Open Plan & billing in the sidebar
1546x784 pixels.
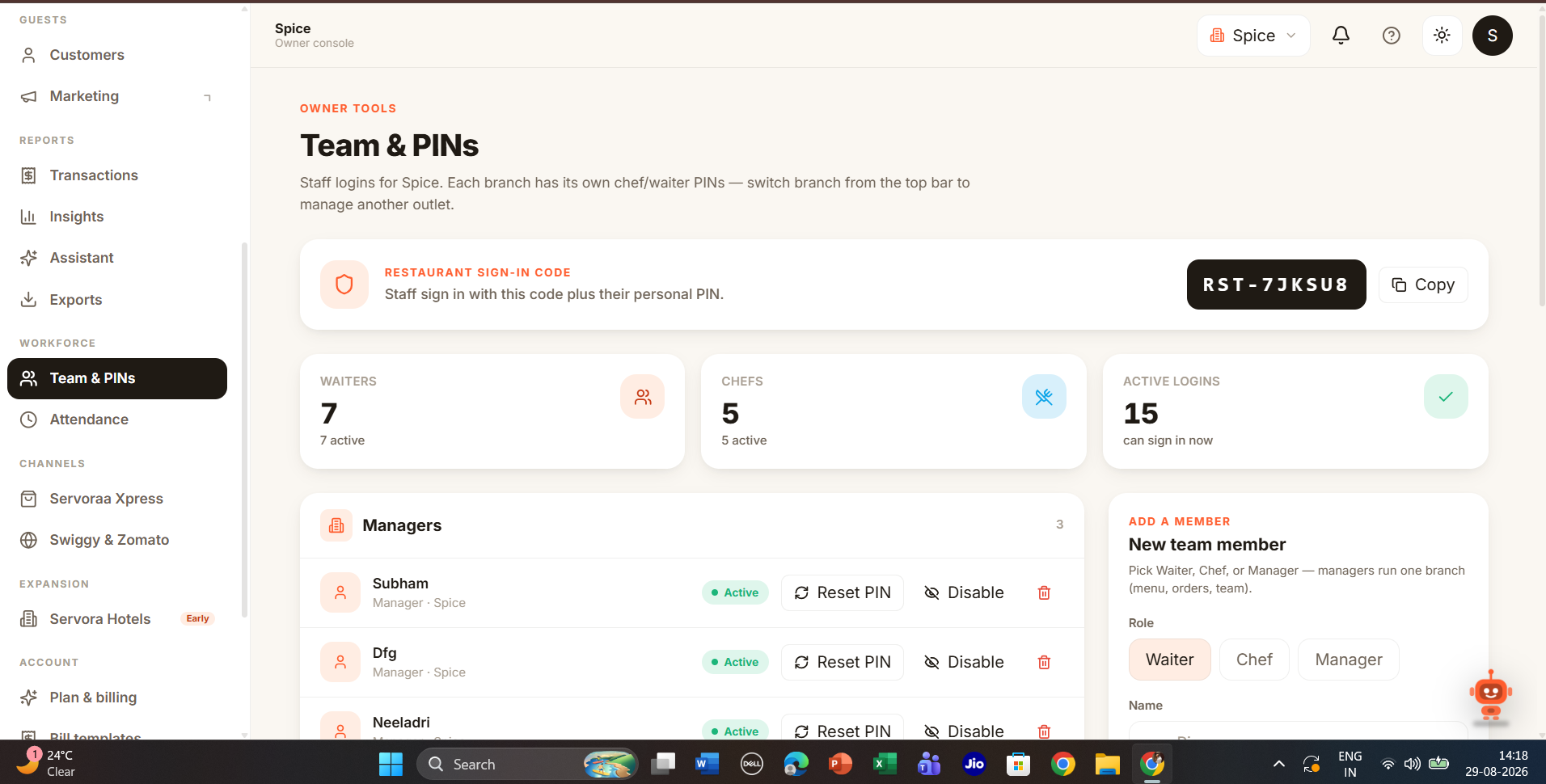pyautogui.click(x=117, y=698)
